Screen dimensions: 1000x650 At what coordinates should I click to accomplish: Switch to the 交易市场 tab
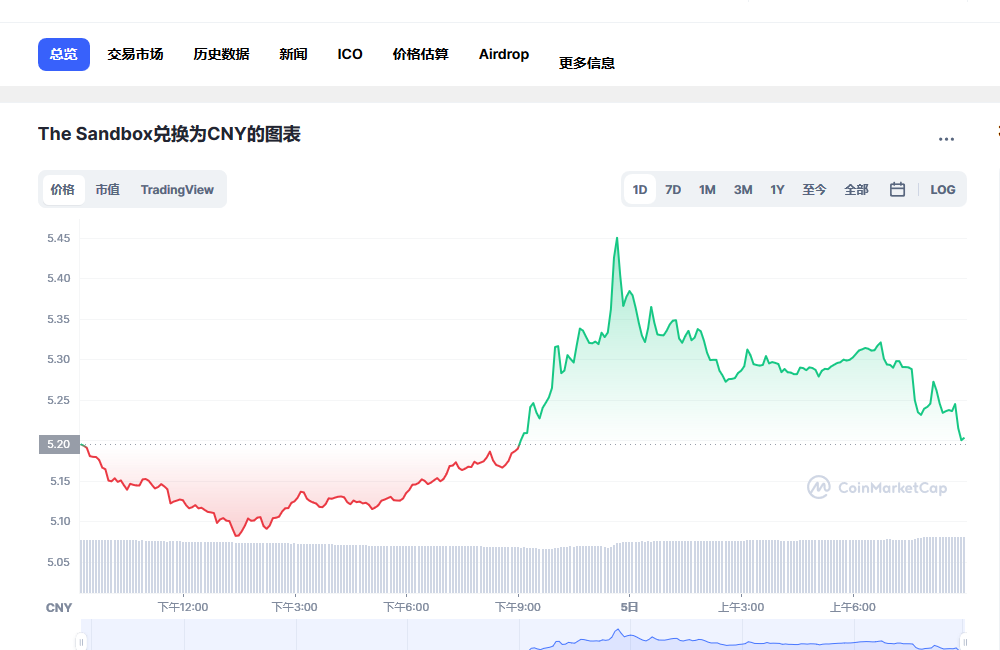tap(135, 54)
